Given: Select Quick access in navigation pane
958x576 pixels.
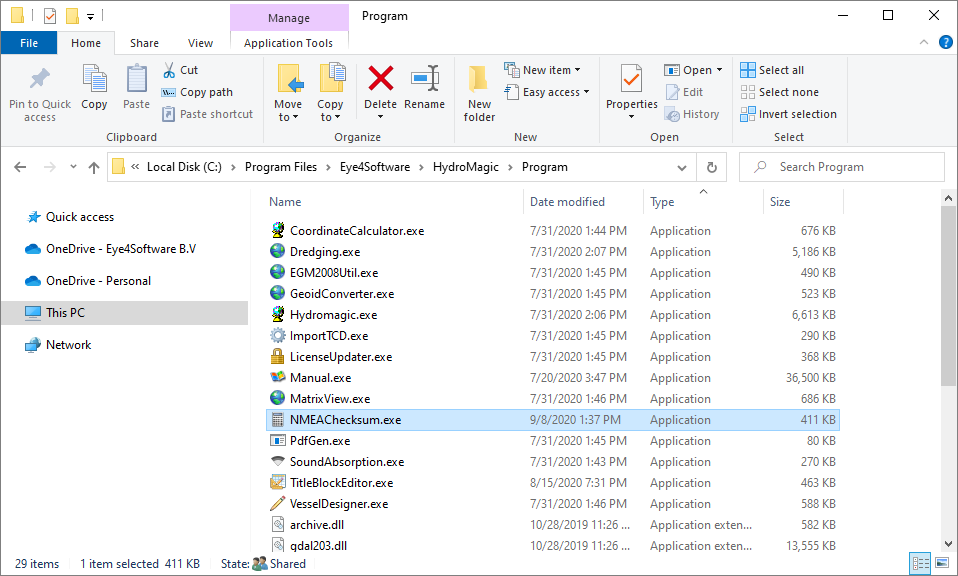Looking at the screenshot, I should point(79,217).
